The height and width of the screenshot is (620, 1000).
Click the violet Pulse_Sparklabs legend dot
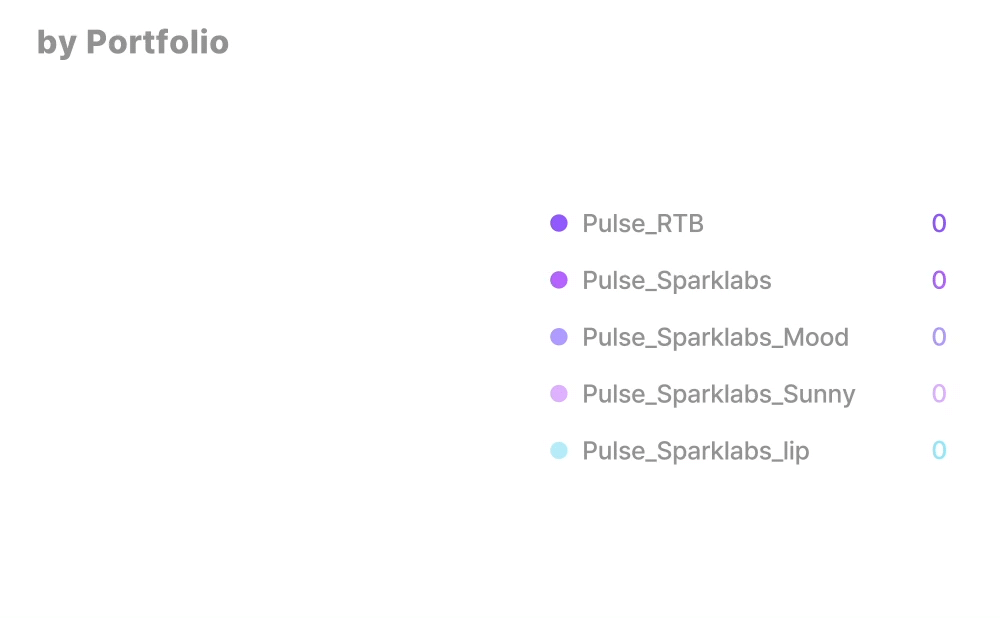point(559,280)
